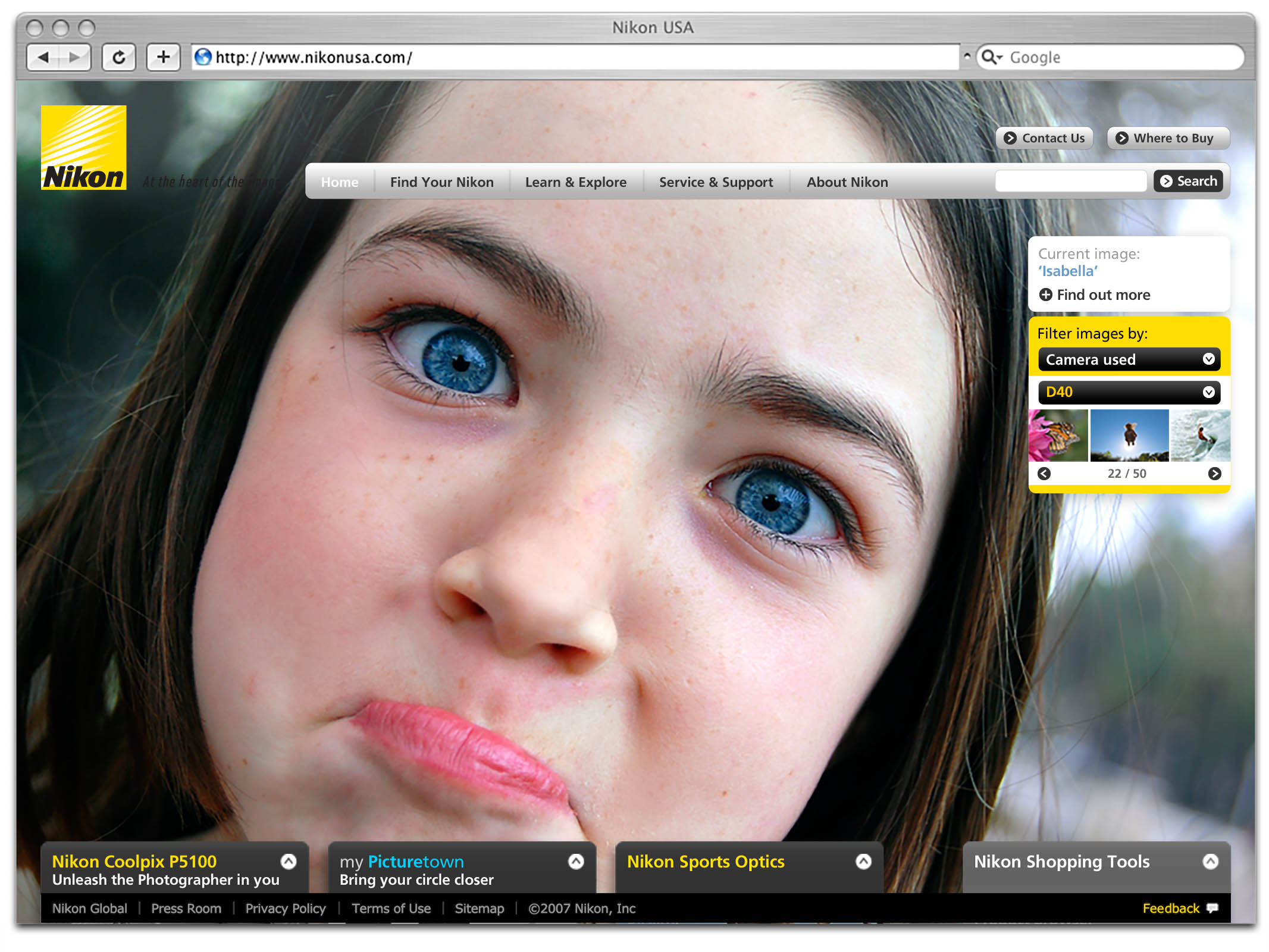Click the Google search magnifier icon
1269x952 pixels.
989,57
